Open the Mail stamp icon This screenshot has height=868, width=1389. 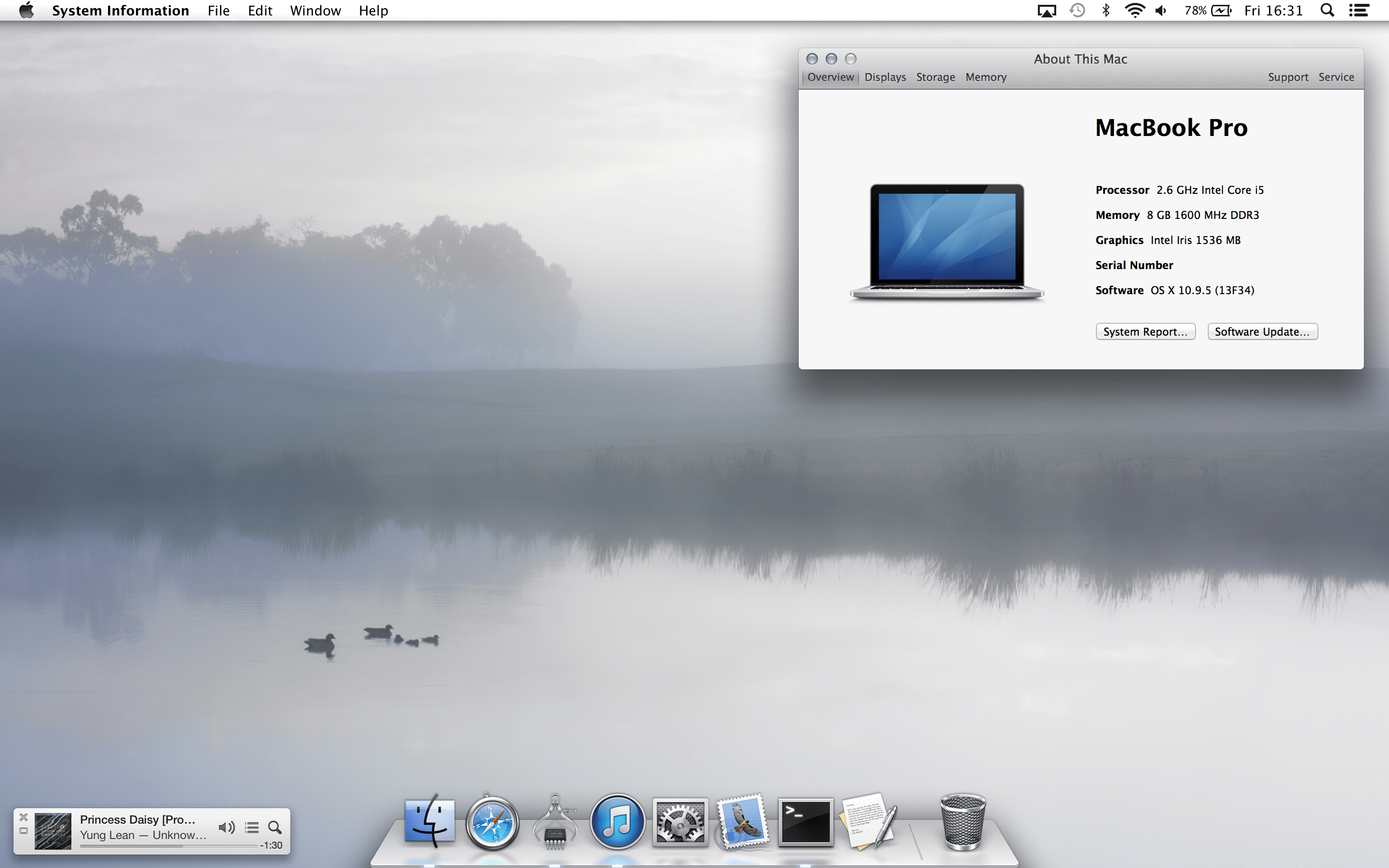coord(743,823)
